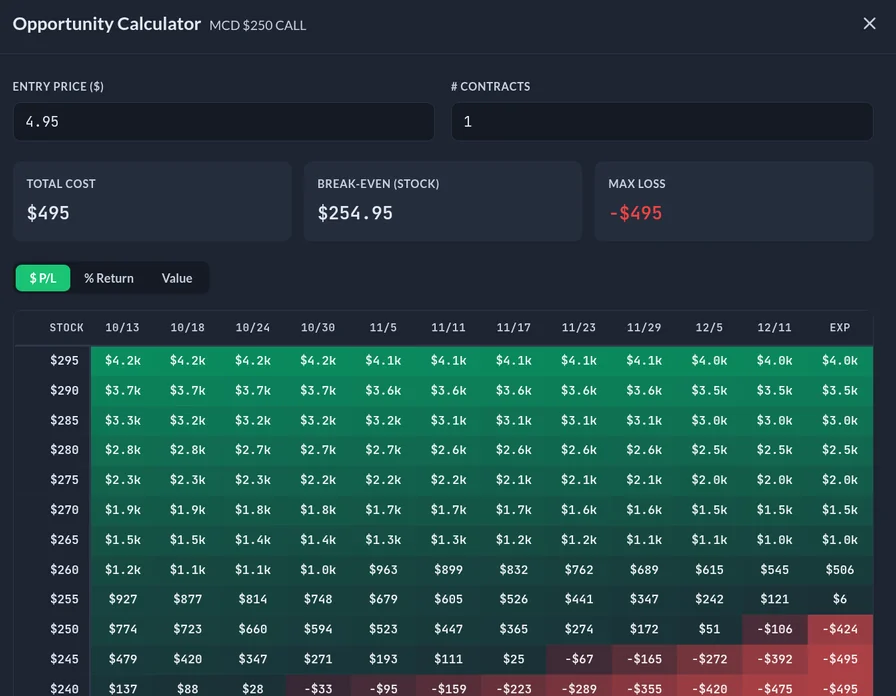This screenshot has height=696, width=896.
Task: Select the $441 cell in $255 row
Action: click(578, 599)
